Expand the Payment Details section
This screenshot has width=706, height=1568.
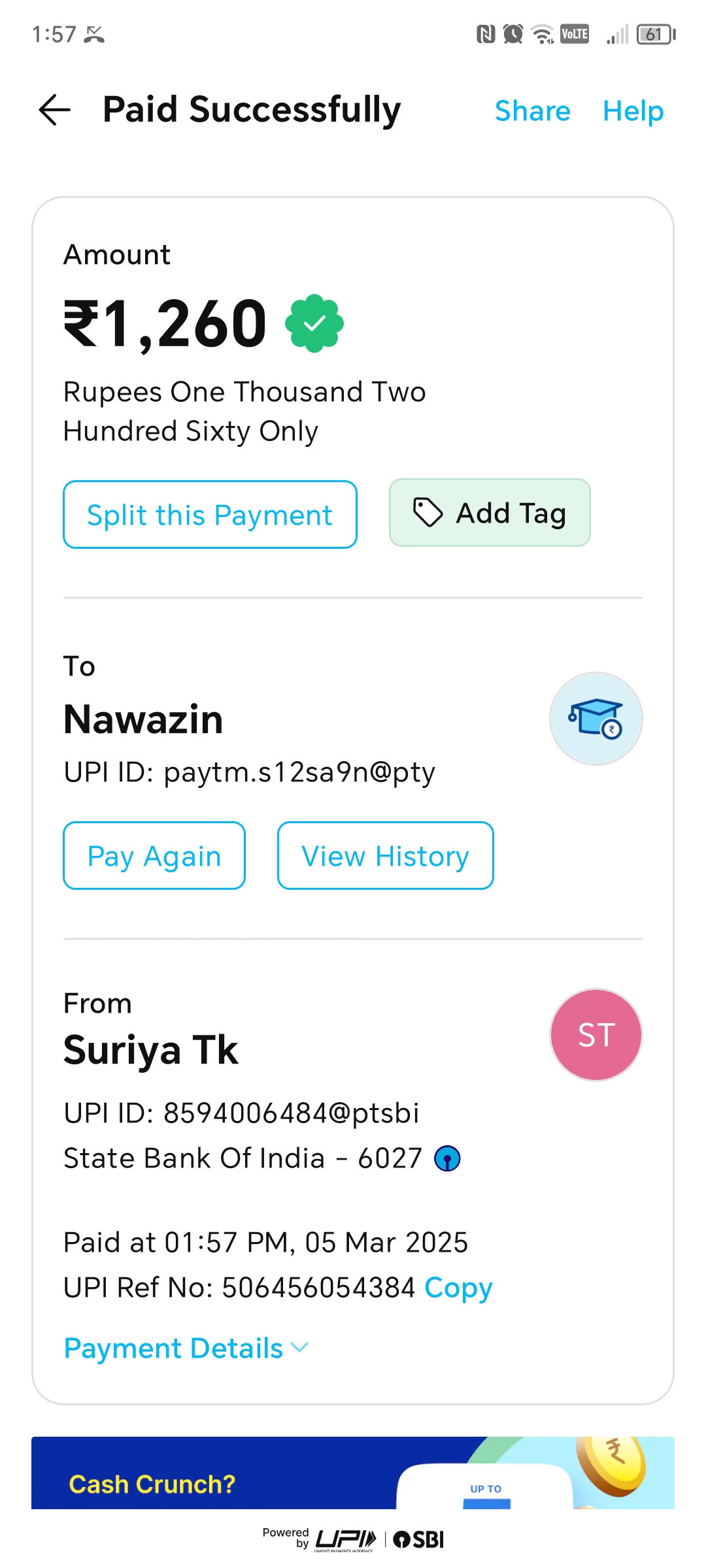pyautogui.click(x=186, y=1348)
